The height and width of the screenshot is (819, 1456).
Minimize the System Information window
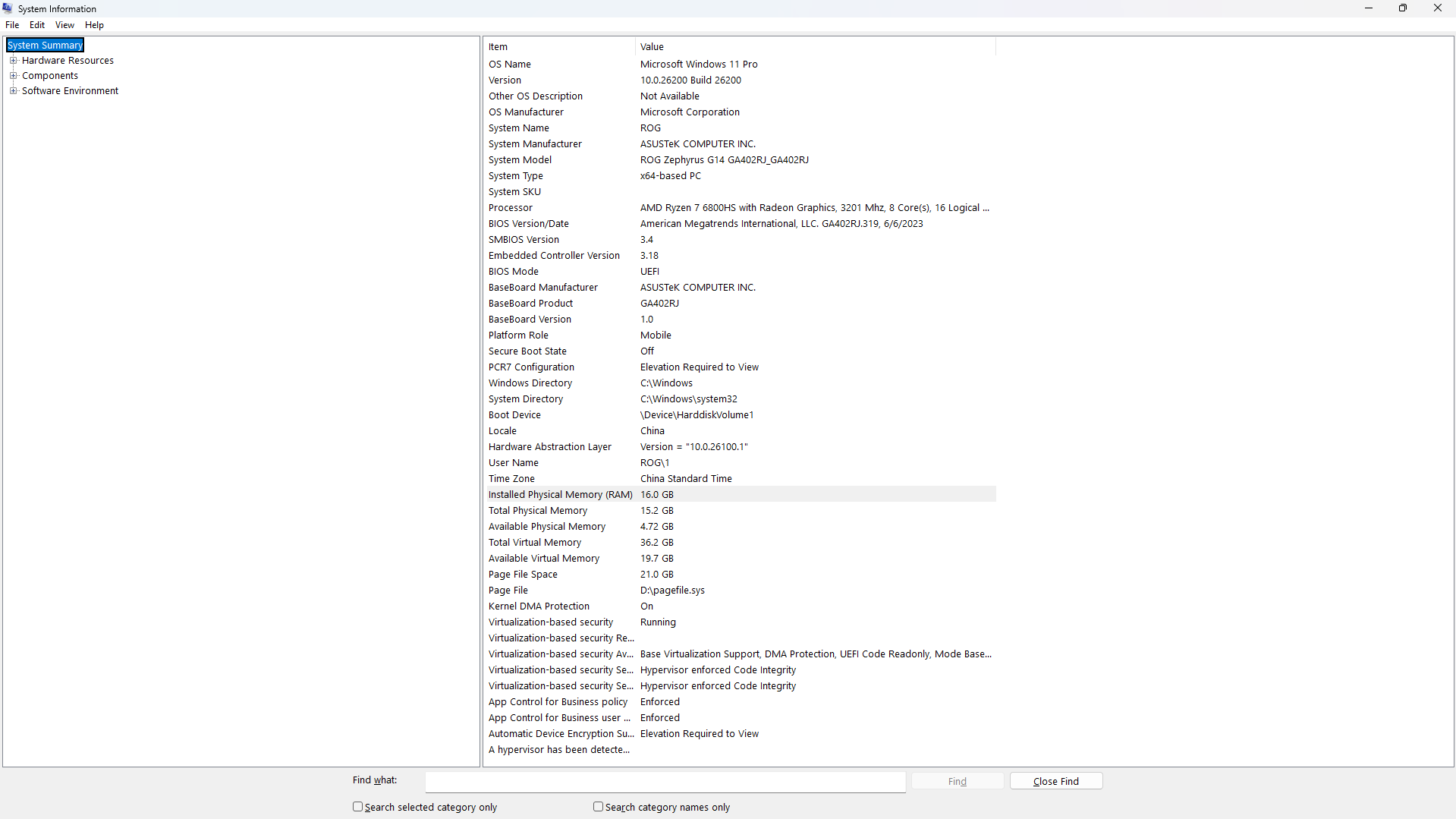(x=1369, y=8)
